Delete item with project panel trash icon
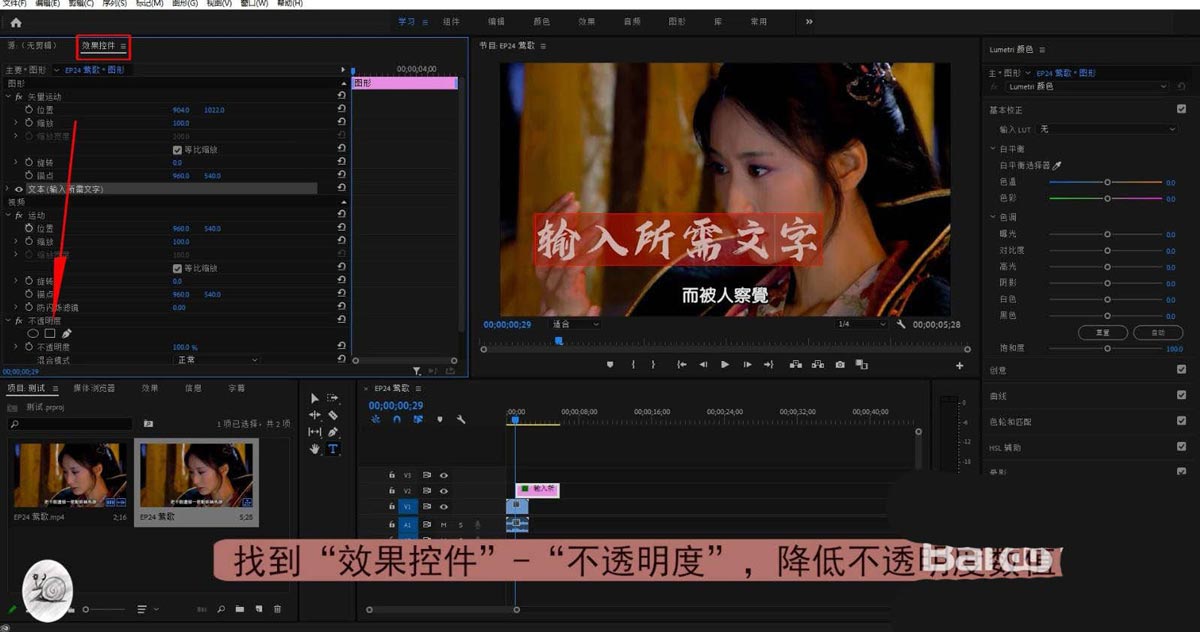The width and height of the screenshot is (1200, 632). point(278,608)
